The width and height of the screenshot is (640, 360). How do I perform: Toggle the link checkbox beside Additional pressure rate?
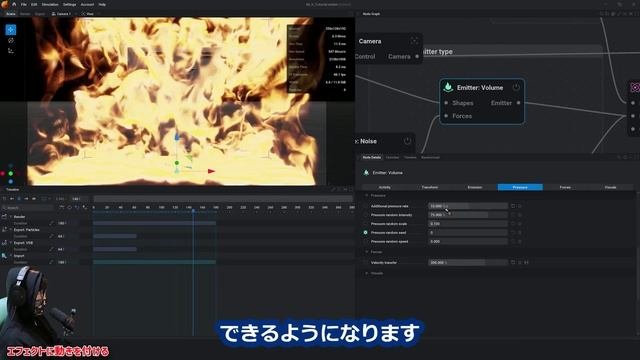[x=513, y=206]
